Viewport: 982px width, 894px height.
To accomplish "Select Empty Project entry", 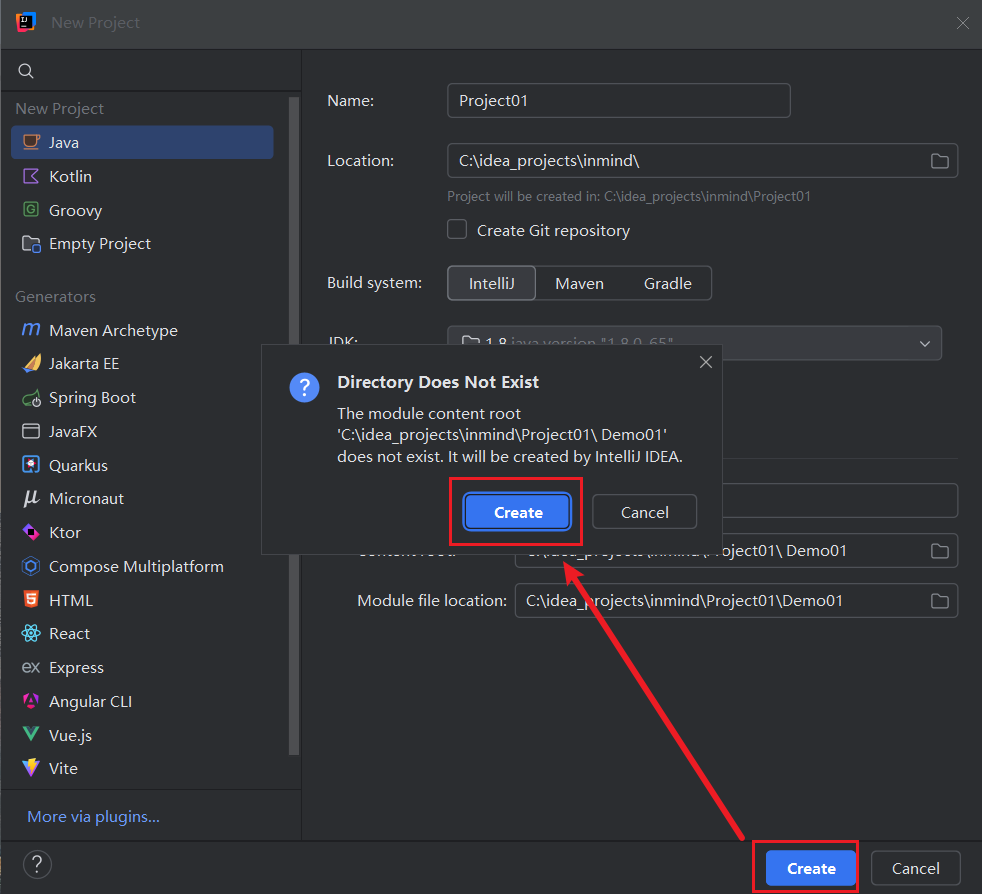I will coord(142,244).
